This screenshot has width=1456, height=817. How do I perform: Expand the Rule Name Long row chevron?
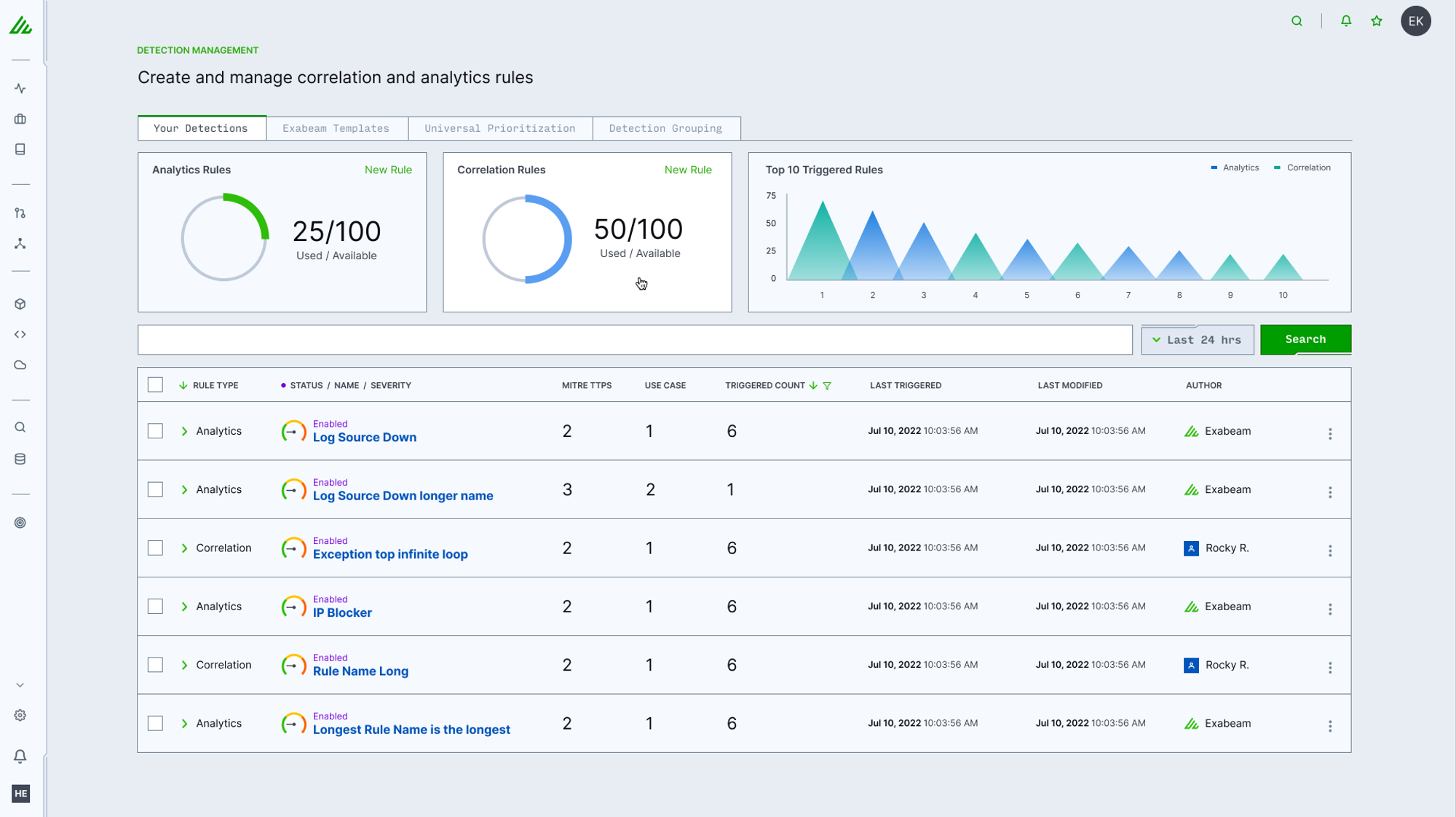coord(184,665)
